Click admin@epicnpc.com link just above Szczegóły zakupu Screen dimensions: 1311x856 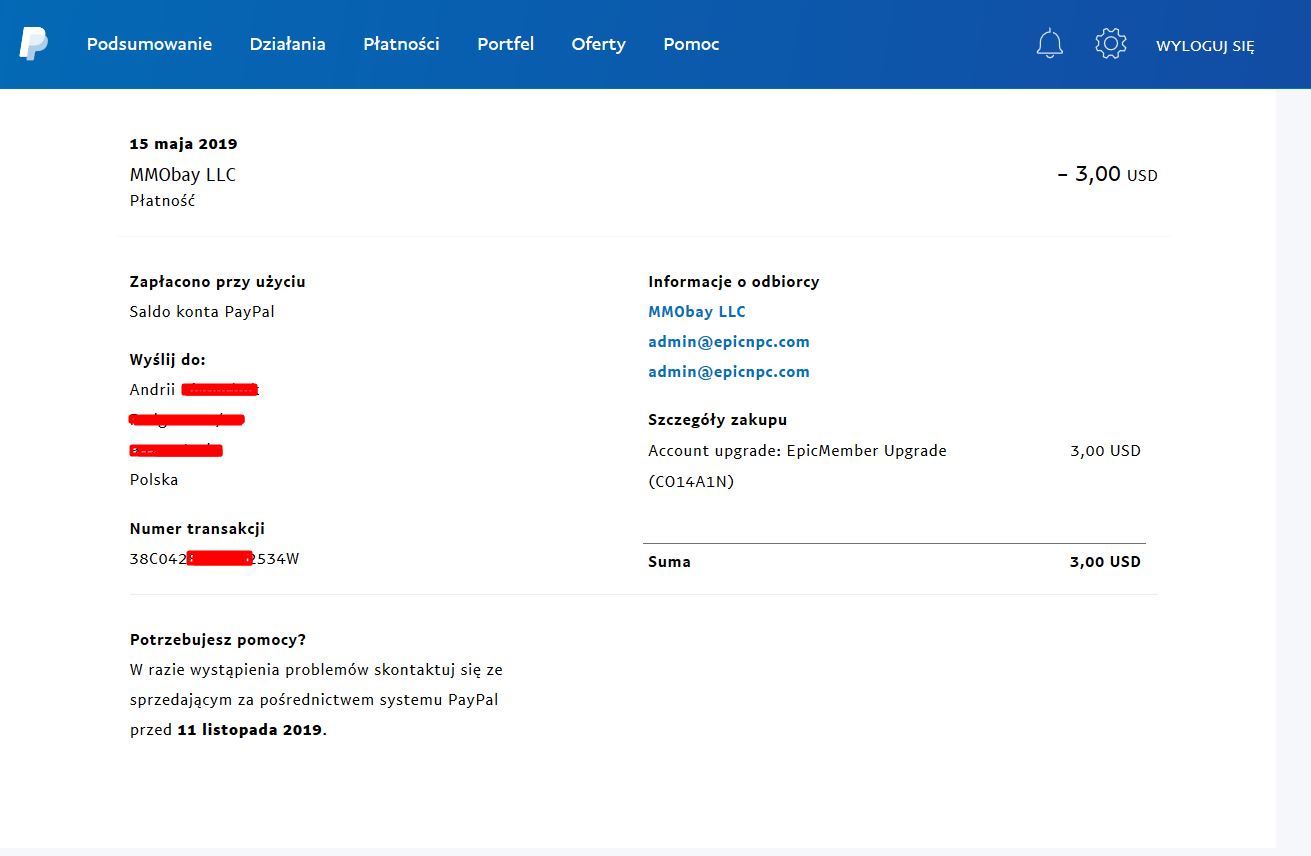pos(729,372)
